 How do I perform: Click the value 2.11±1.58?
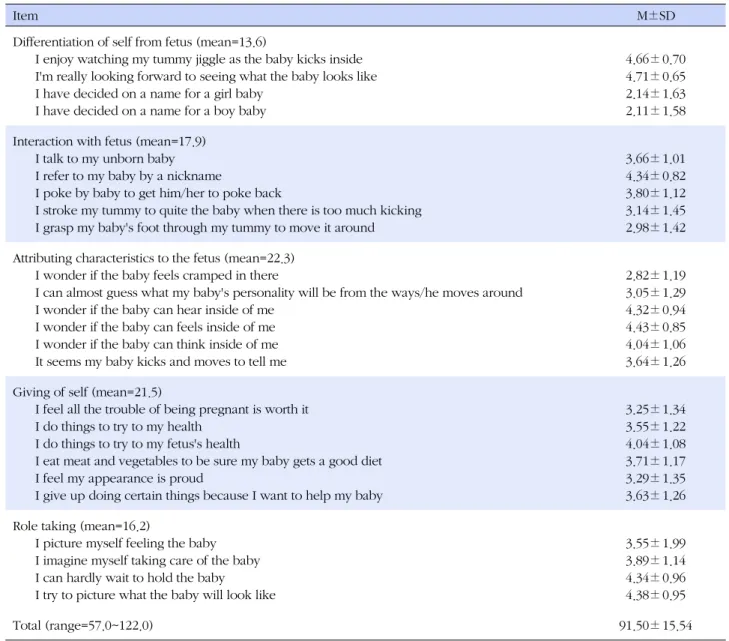(x=656, y=111)
